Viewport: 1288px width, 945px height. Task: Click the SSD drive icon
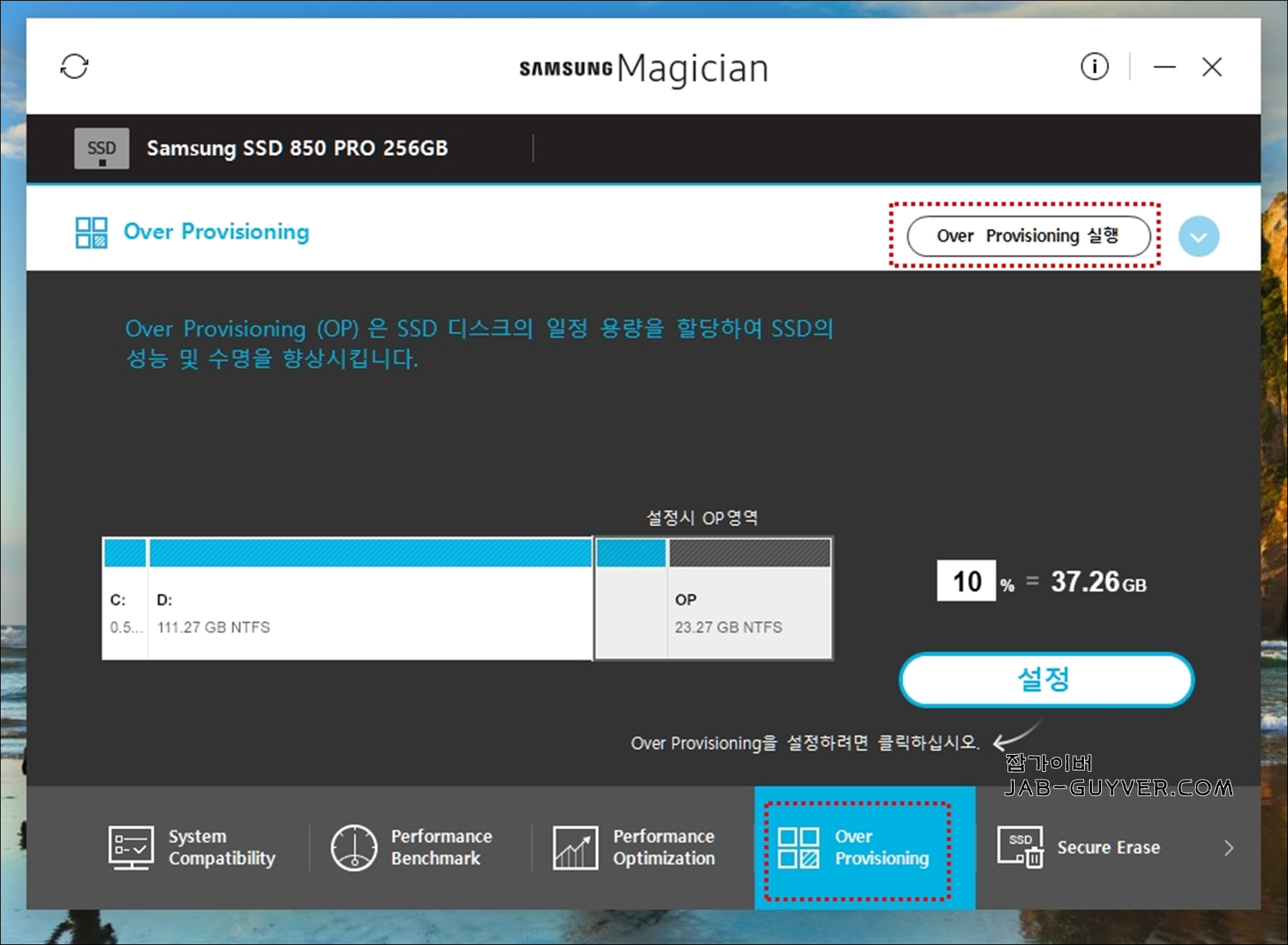tap(102, 149)
